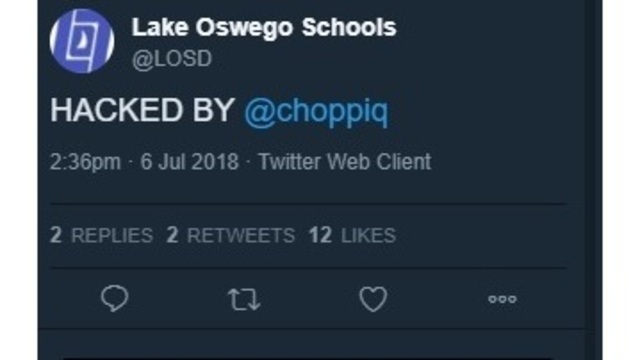Retweet using the arrows icon

[244, 300]
